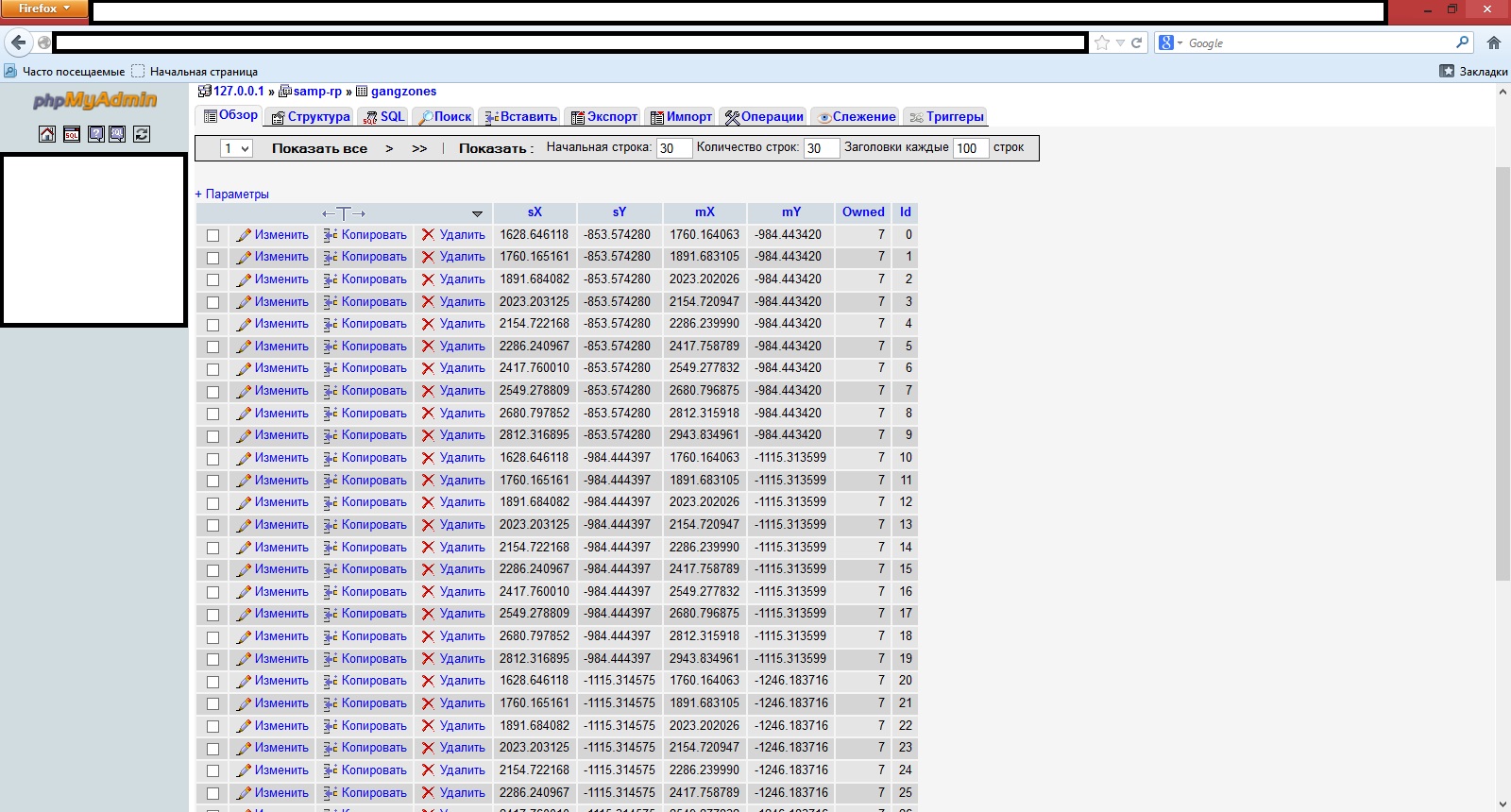This screenshot has height=812, width=1511.
Task: Open the Импорт tab
Action: (x=682, y=117)
